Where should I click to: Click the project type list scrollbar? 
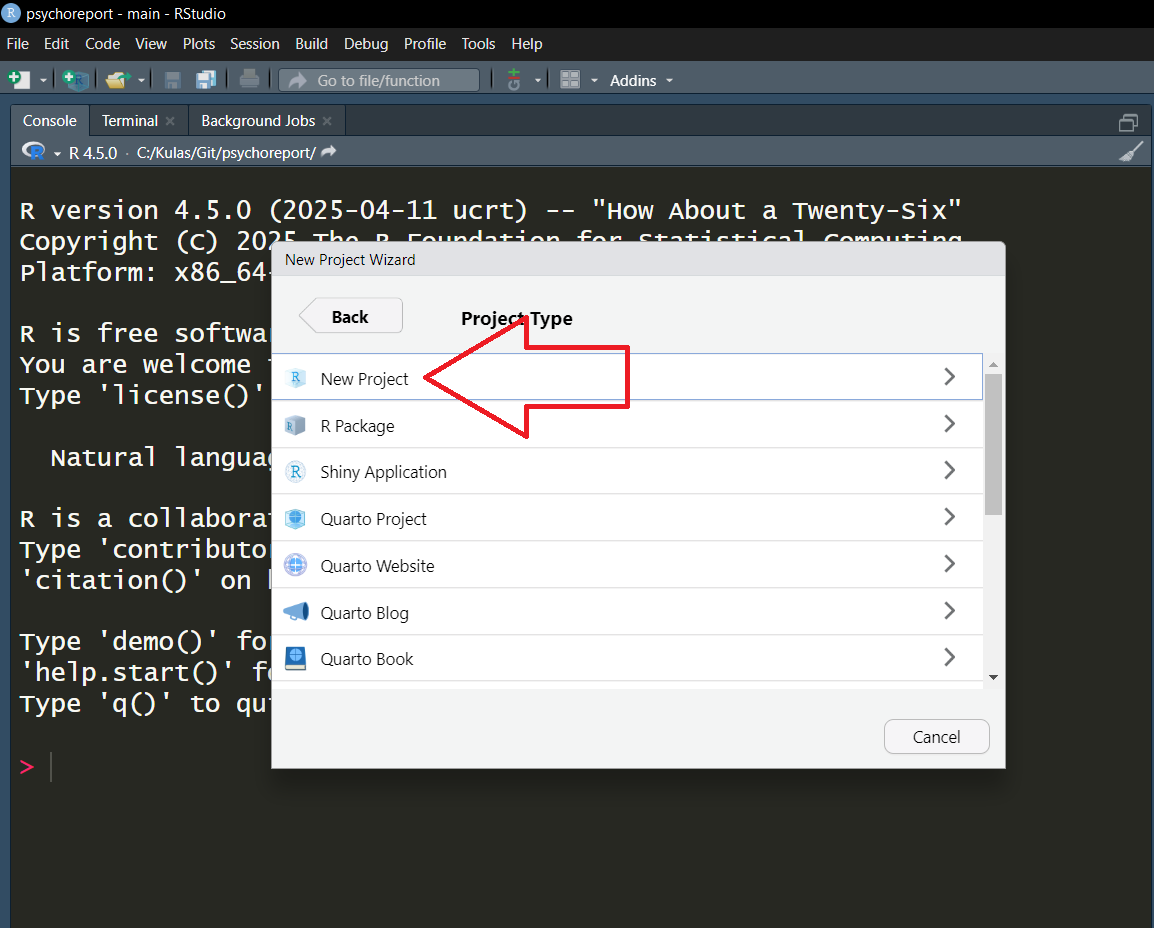click(993, 445)
